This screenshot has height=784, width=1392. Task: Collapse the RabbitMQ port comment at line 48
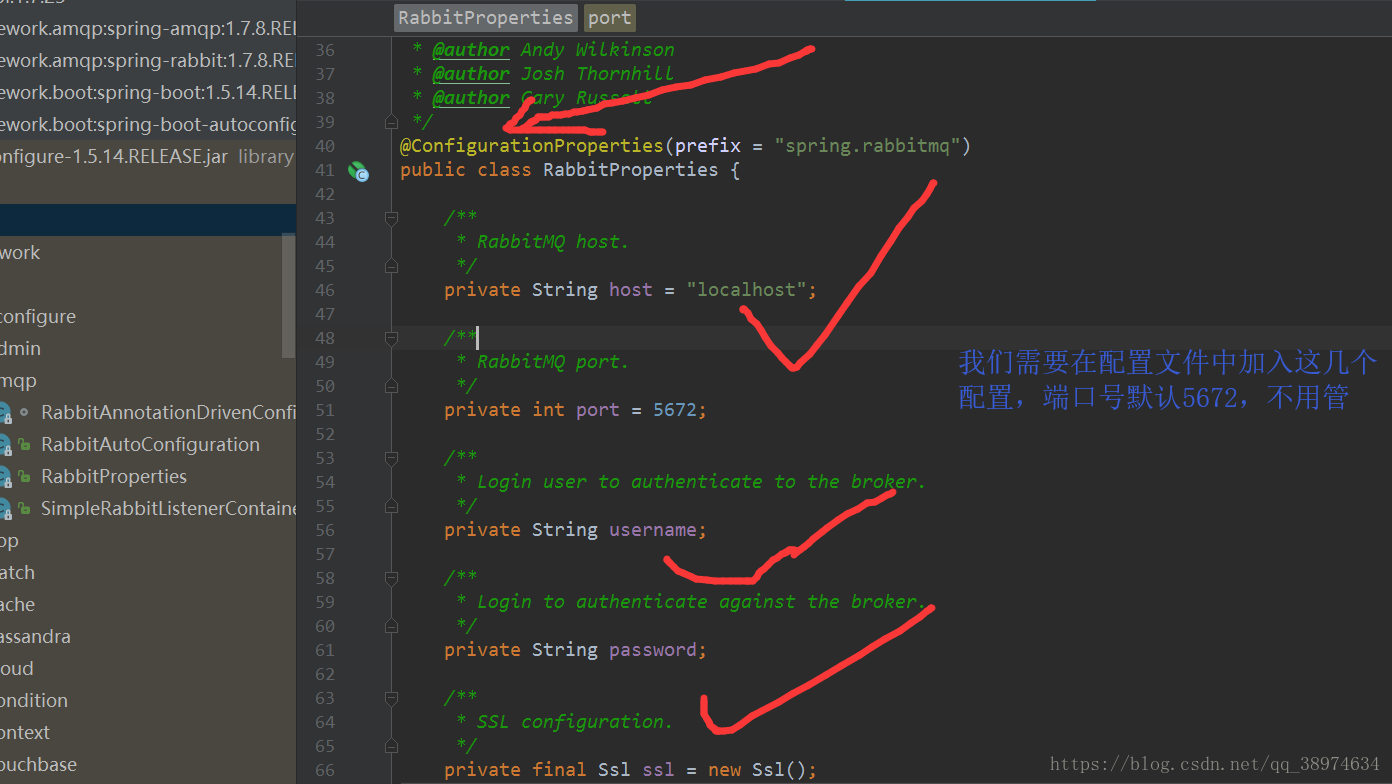pos(391,338)
